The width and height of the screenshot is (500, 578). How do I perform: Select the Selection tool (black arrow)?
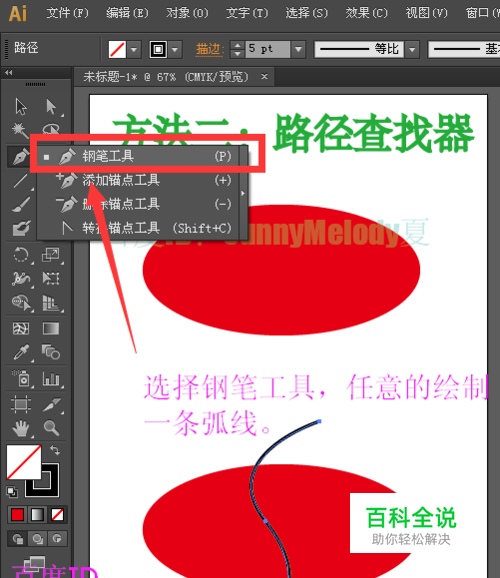click(21, 107)
